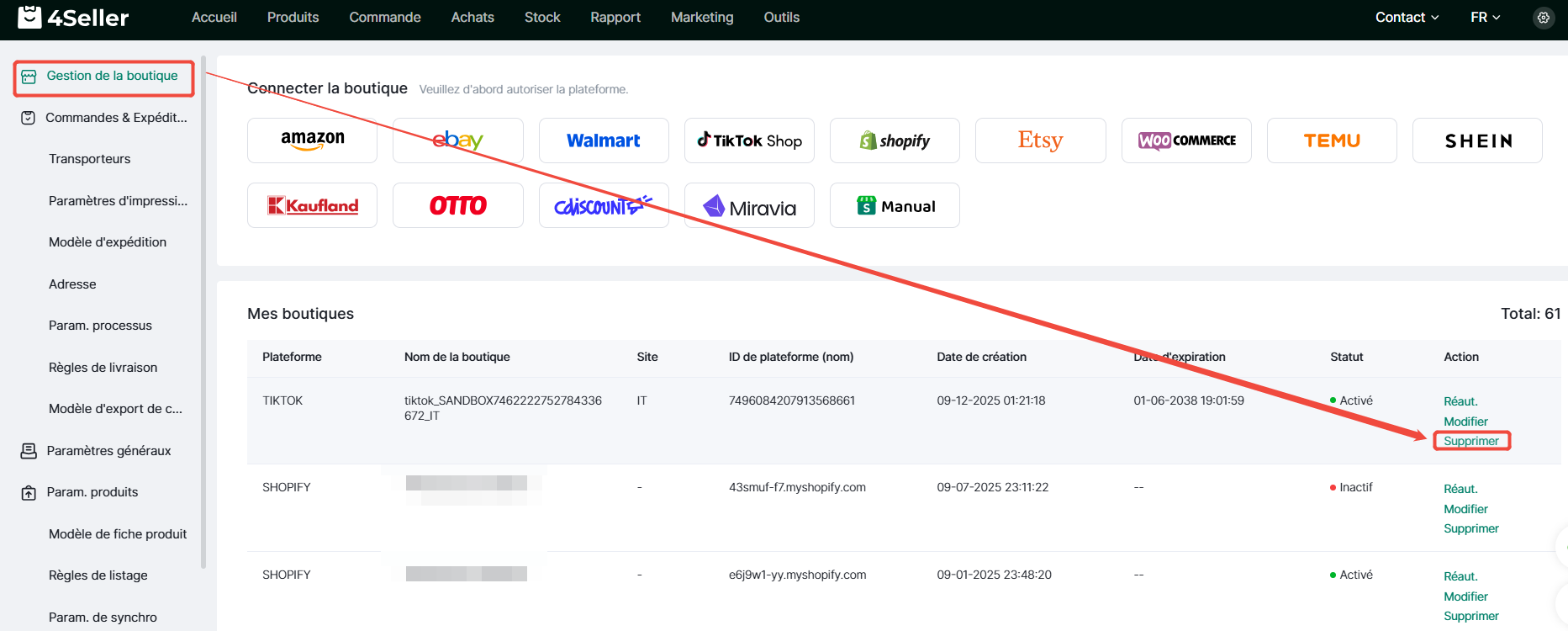1568x631 pixels.
Task: Expand the Contact dropdown
Action: pos(1407,17)
